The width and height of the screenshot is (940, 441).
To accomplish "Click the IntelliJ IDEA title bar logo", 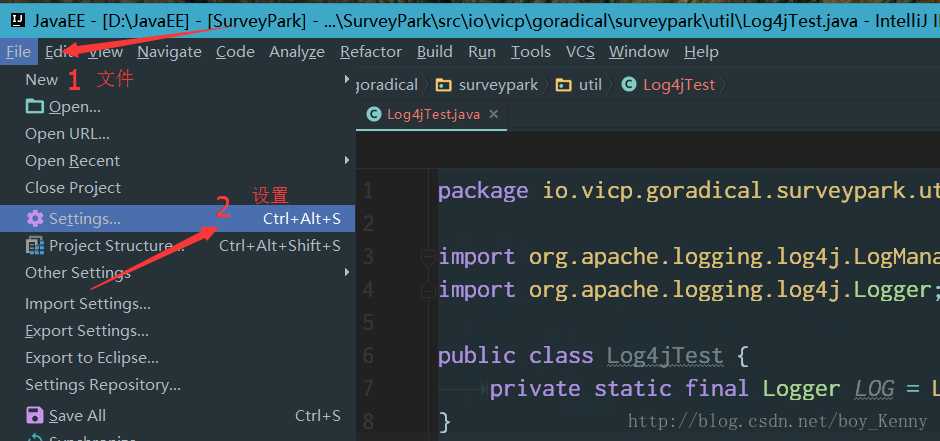I will [x=18, y=21].
